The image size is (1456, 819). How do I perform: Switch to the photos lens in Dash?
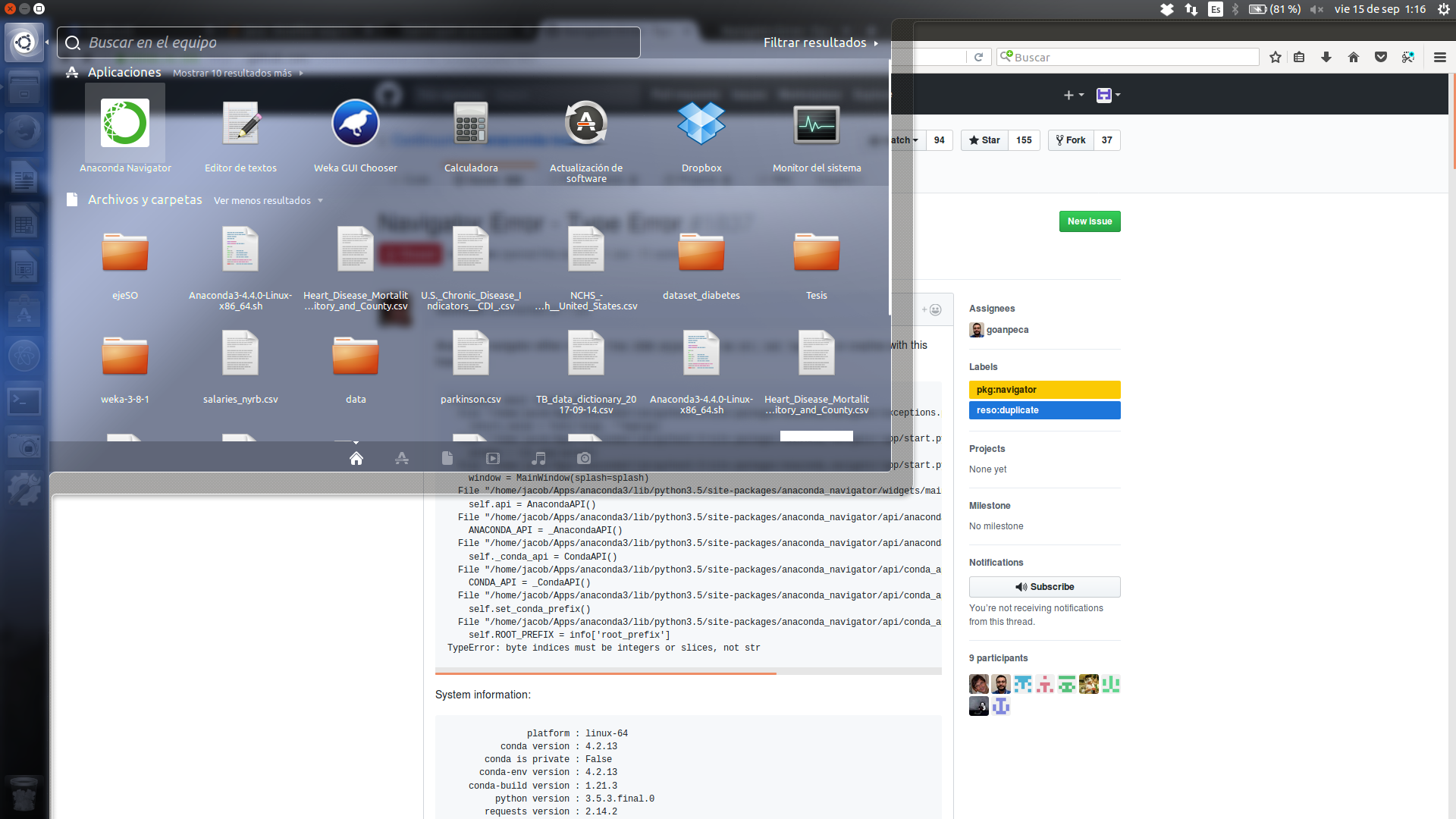pos(585,458)
